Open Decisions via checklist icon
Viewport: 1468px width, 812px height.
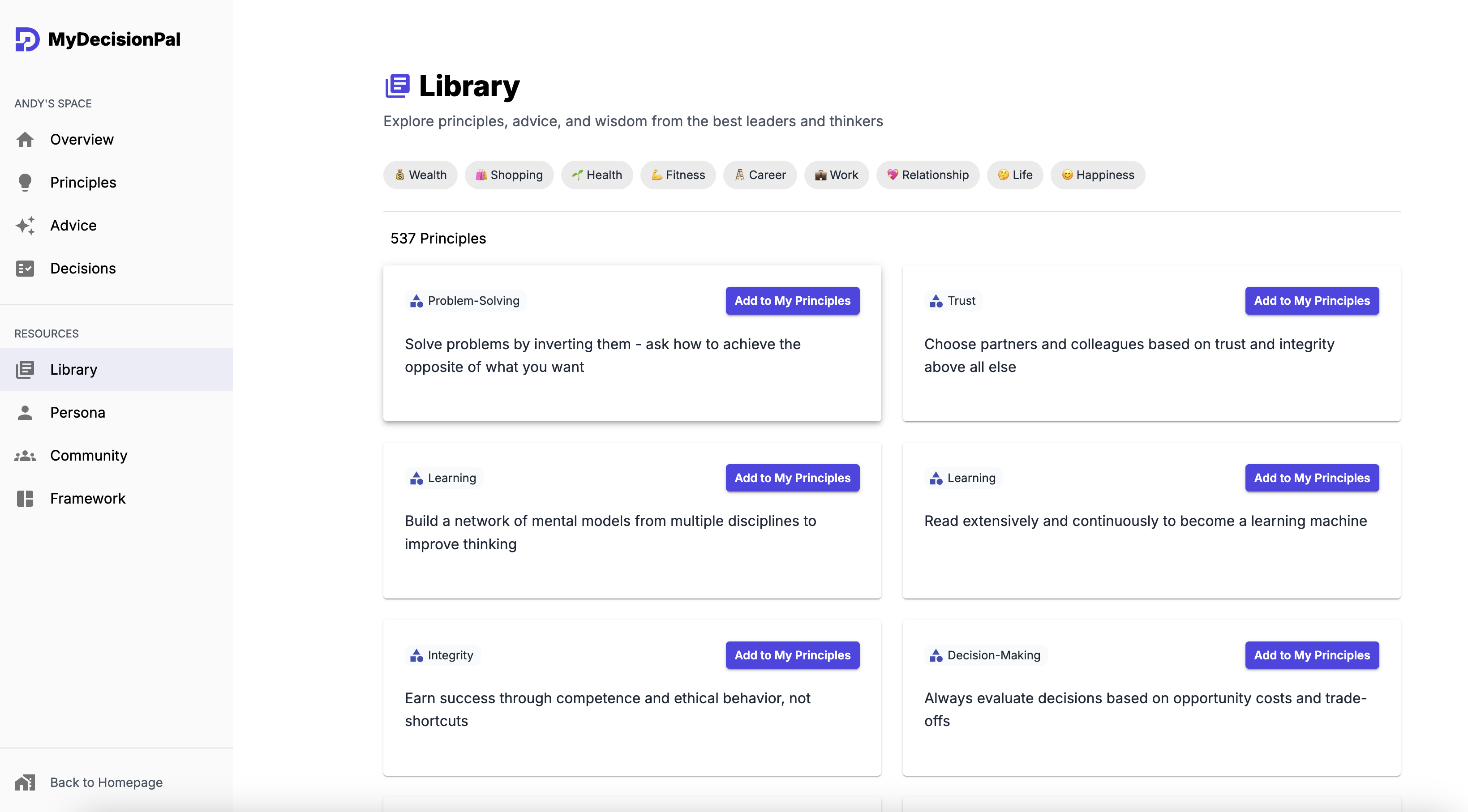[25, 268]
